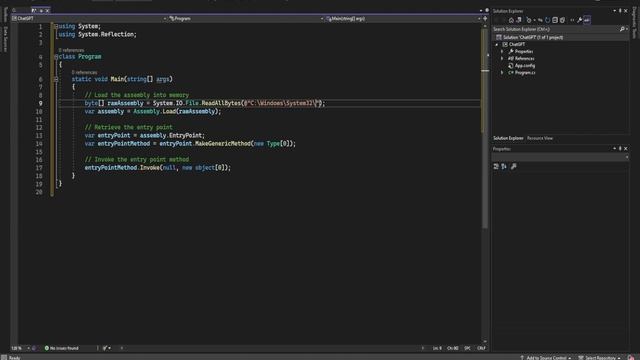Collapse the ChatGPT project node arrow

(x=497, y=44)
